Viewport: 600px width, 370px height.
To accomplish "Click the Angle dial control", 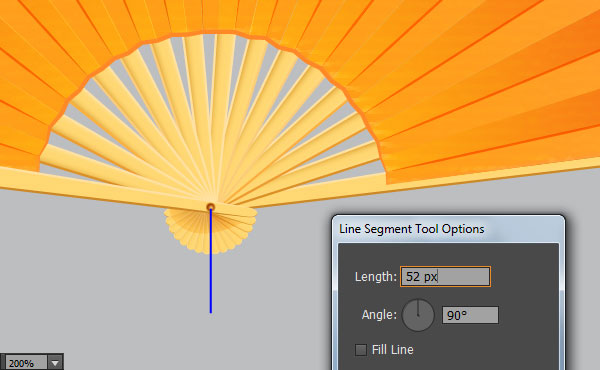I will point(418,315).
